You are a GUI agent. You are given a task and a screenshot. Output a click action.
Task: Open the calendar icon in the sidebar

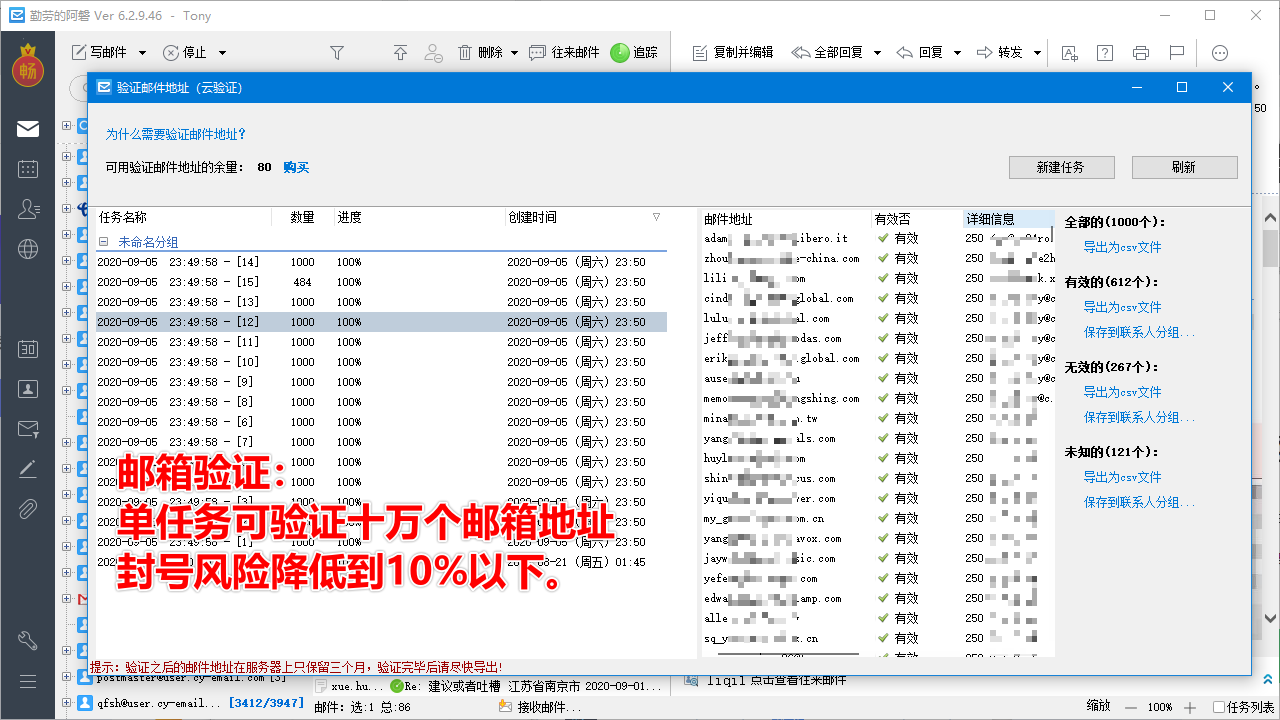pyautogui.click(x=27, y=168)
